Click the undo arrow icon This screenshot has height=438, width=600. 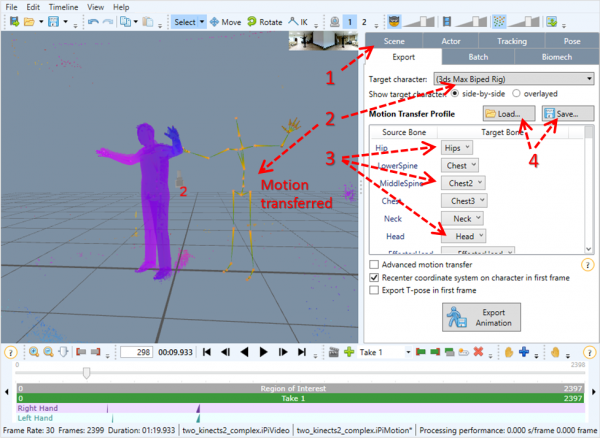[93, 22]
